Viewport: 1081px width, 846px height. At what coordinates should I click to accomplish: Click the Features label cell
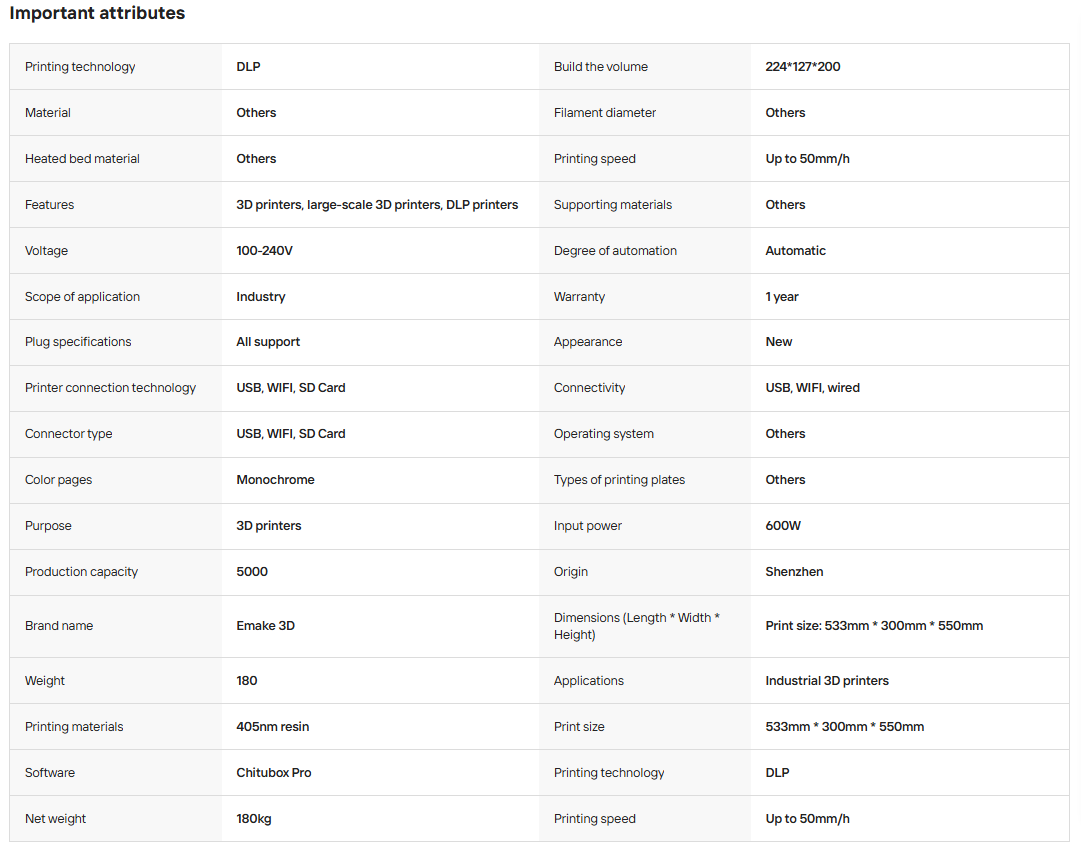[115, 205]
